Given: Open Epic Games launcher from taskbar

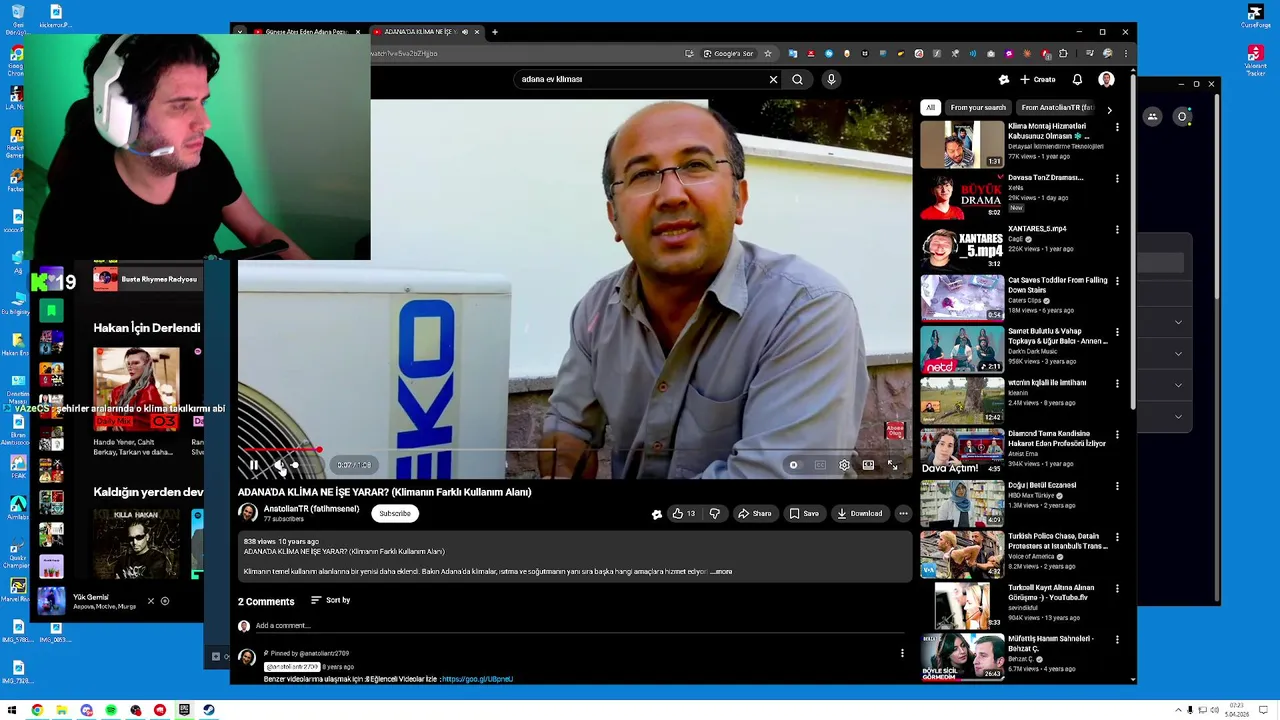Looking at the screenshot, I should pyautogui.click(x=185, y=710).
